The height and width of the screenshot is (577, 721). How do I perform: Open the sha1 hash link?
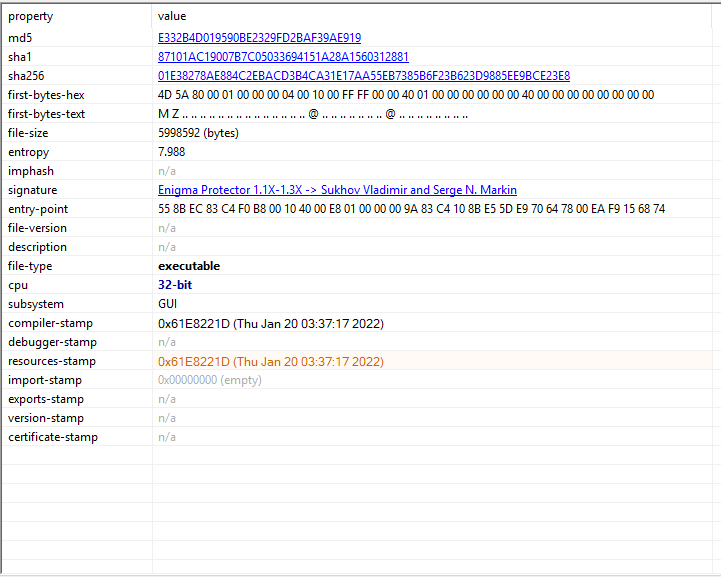[x=283, y=57]
